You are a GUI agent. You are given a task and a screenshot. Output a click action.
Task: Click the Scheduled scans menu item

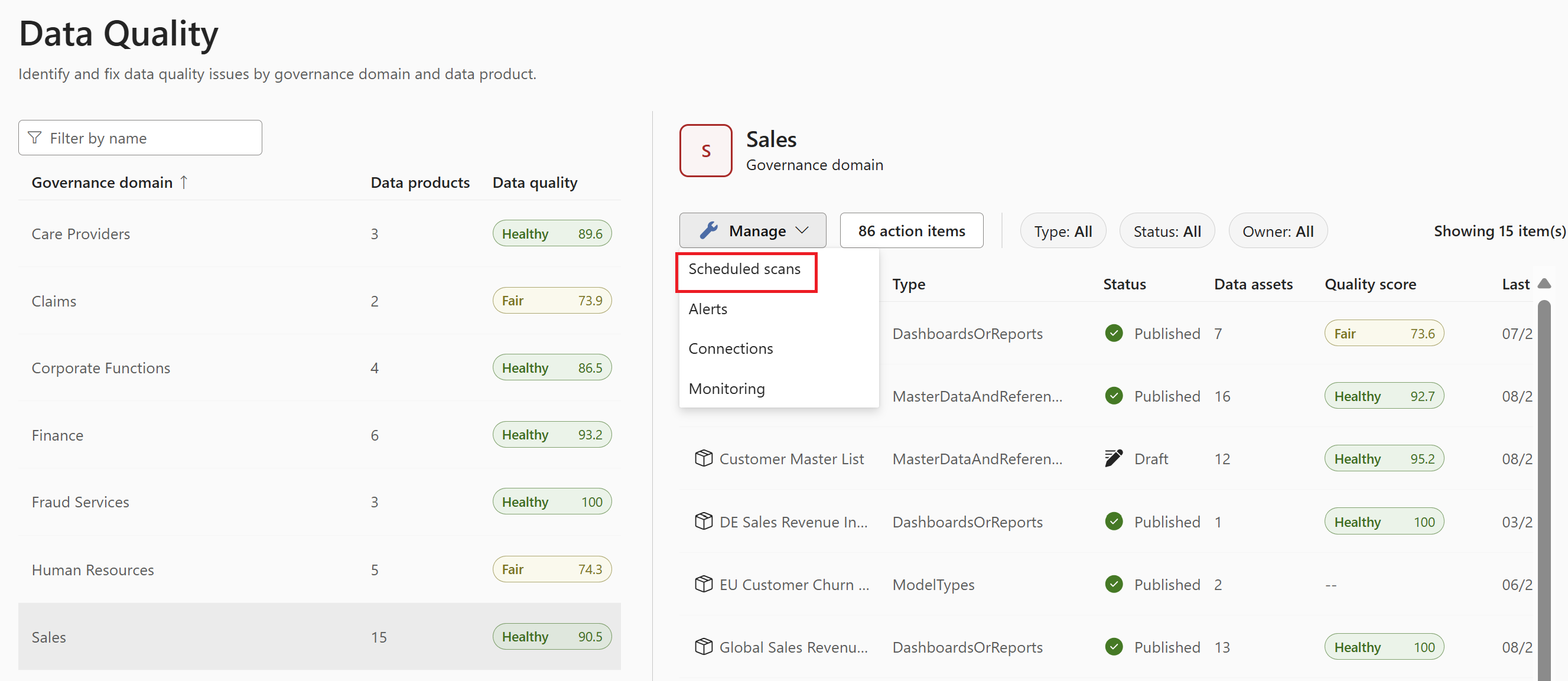[x=745, y=269]
